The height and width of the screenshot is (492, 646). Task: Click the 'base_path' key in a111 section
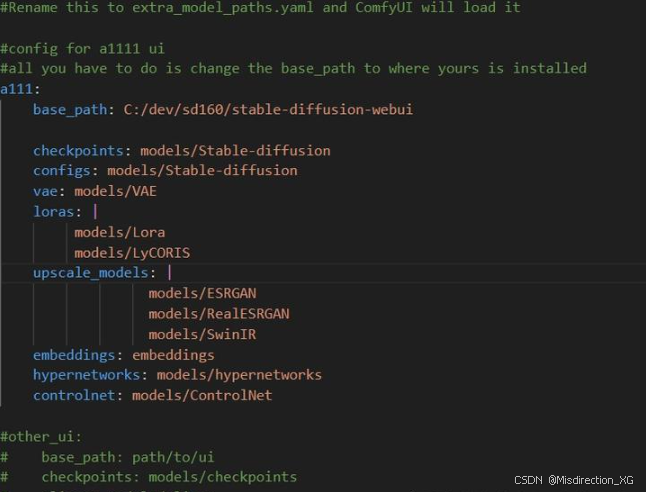point(70,110)
